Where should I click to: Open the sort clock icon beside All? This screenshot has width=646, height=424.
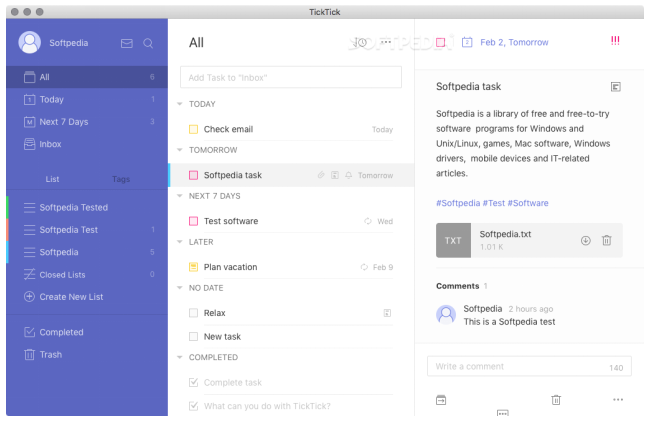tap(362, 42)
